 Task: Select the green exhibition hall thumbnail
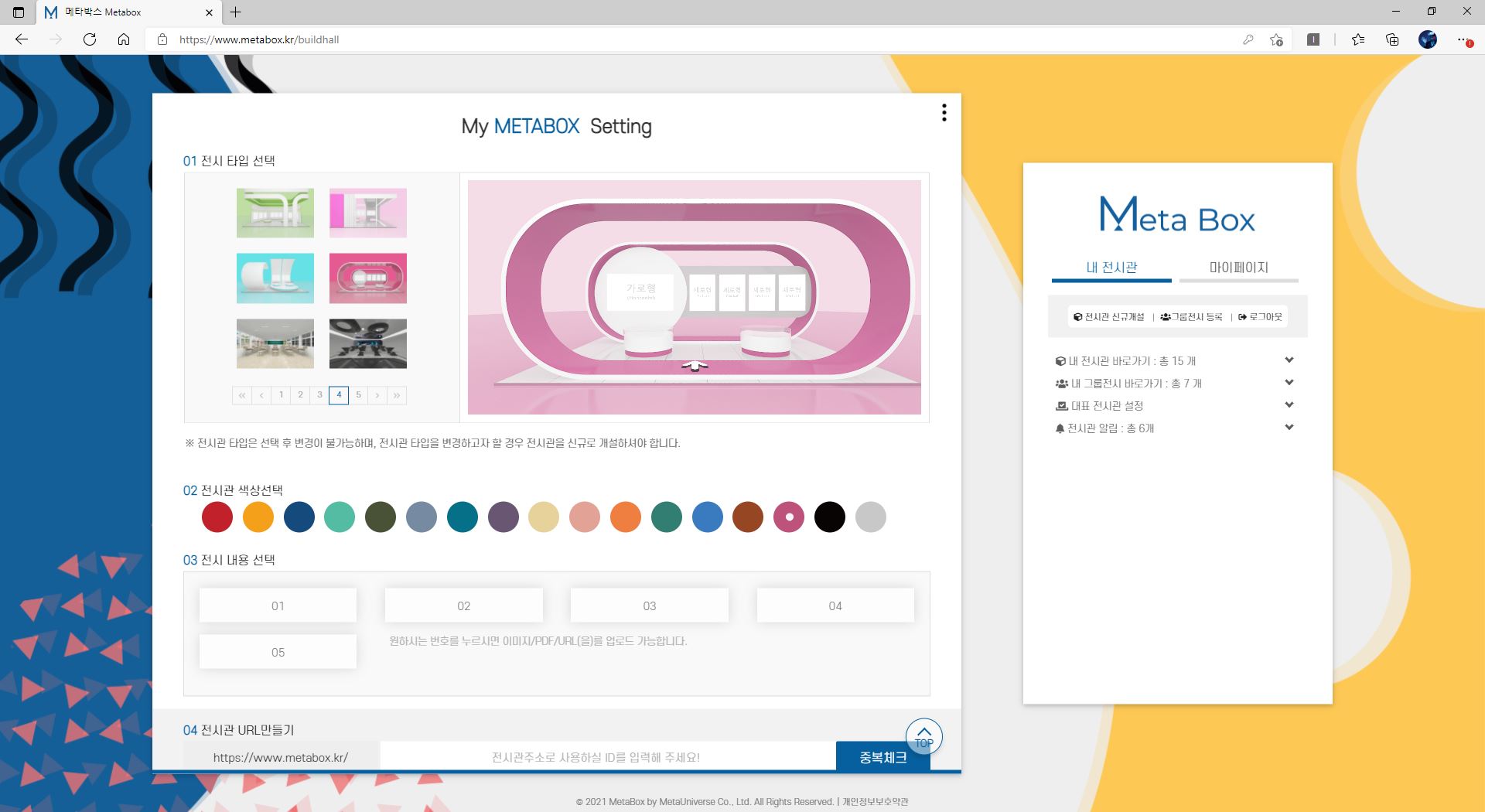pyautogui.click(x=275, y=213)
